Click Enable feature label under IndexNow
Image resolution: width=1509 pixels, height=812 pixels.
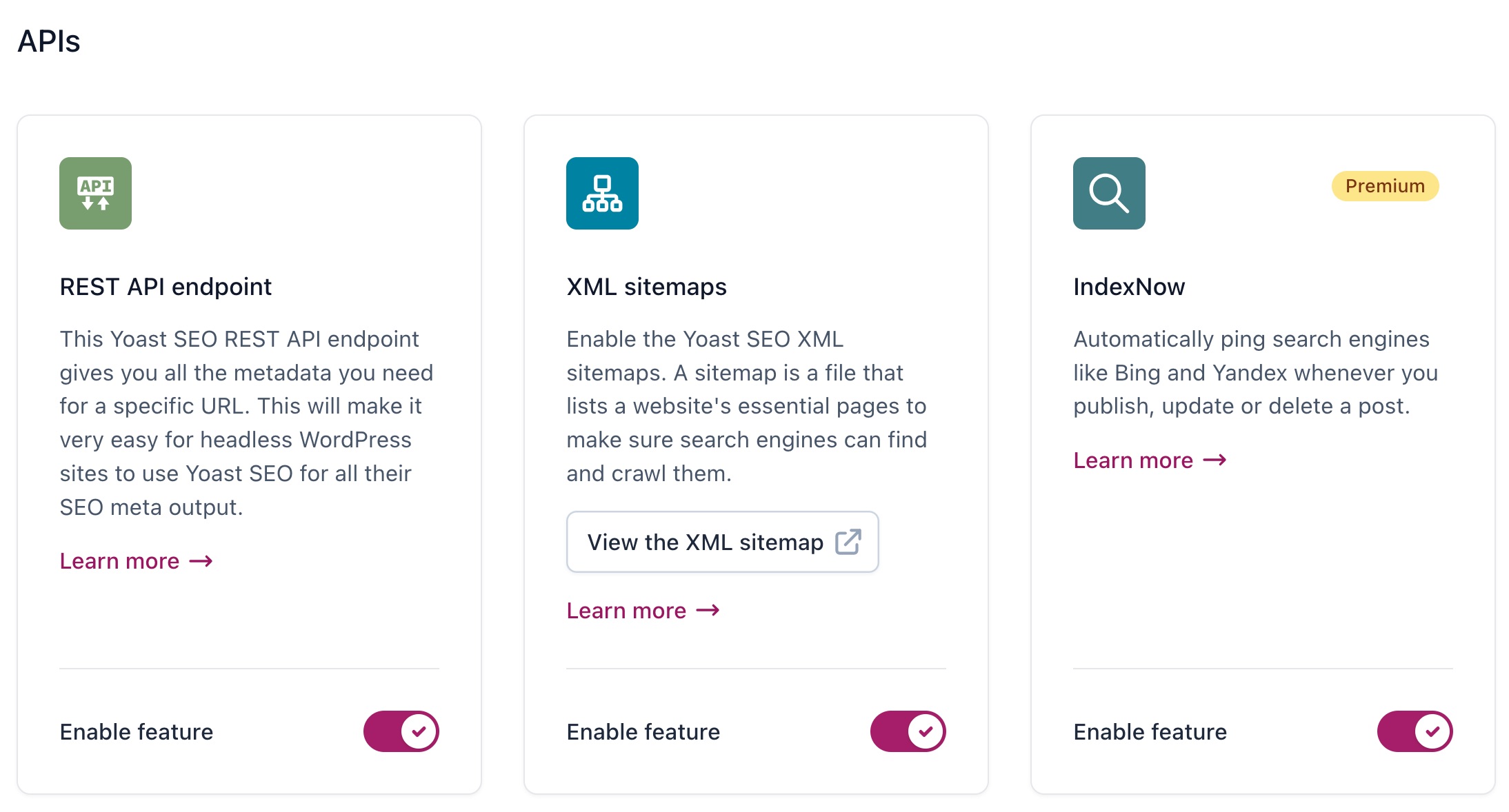click(x=1150, y=731)
